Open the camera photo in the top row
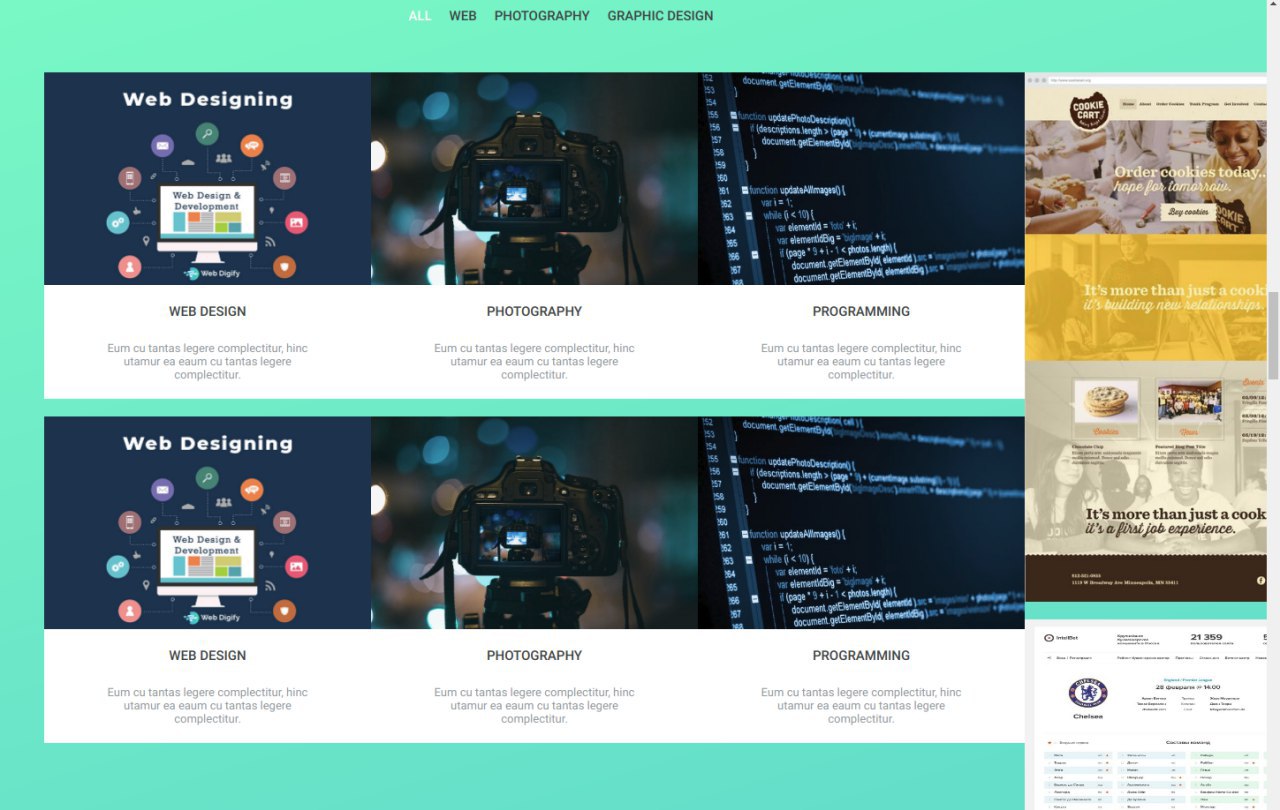The height and width of the screenshot is (810, 1280). 534,179
